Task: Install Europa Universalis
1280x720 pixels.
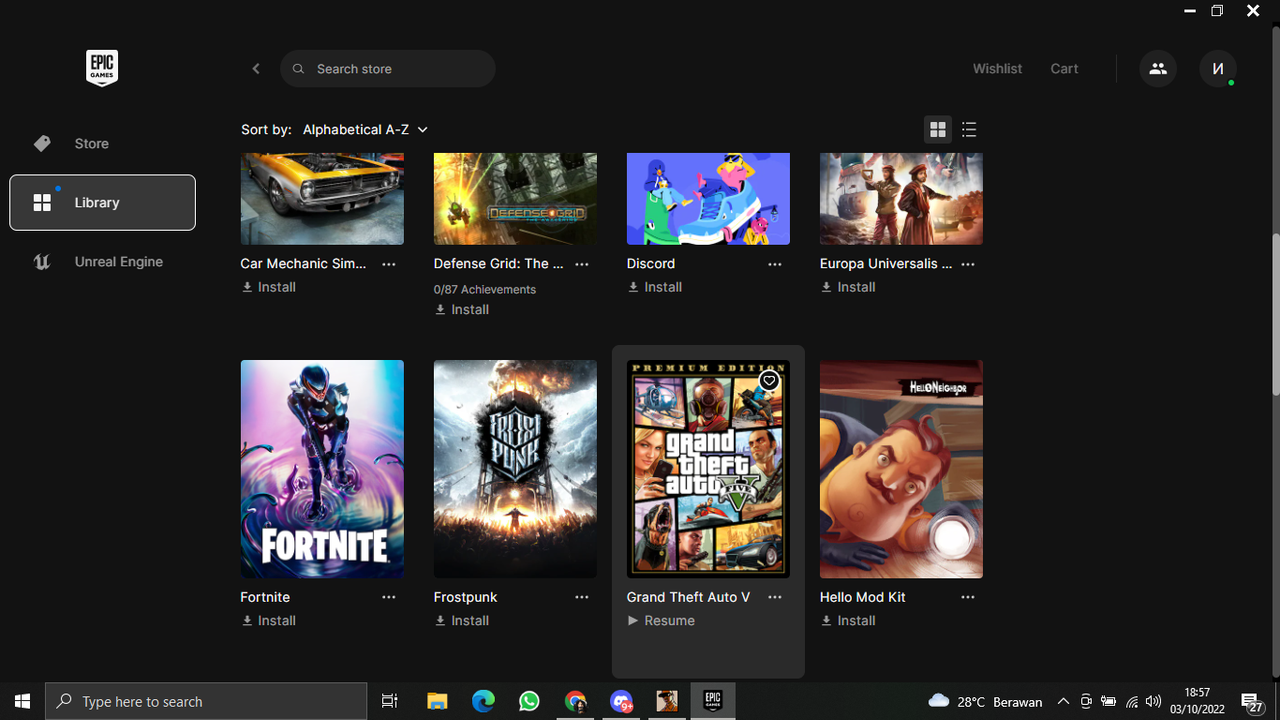Action: [x=848, y=287]
